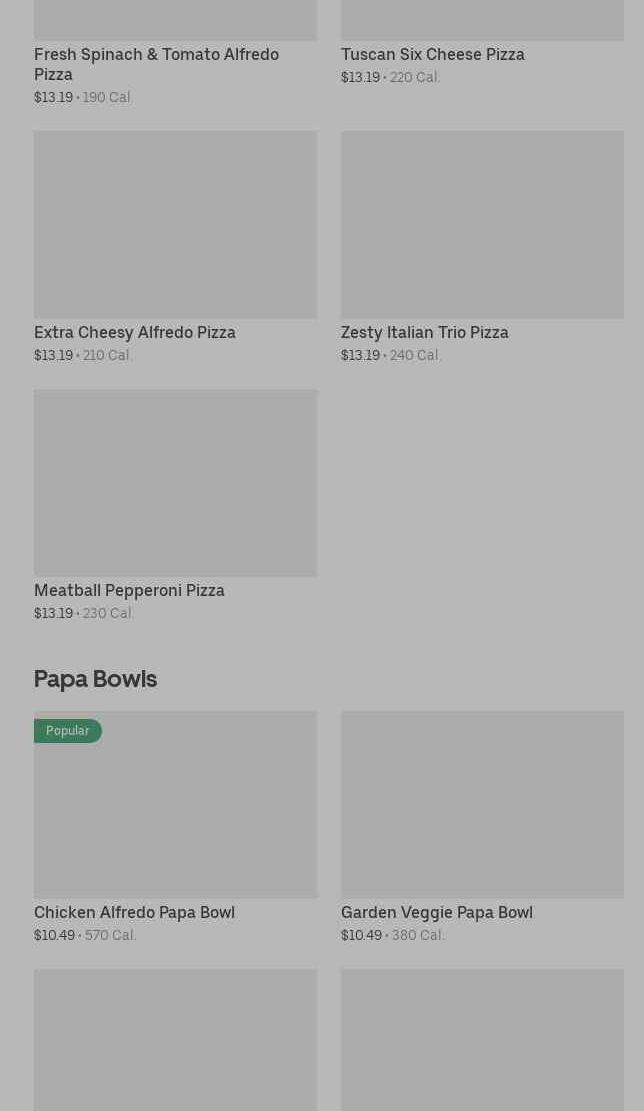Image resolution: width=644 pixels, height=1111 pixels.
Task: Choose the Zesty Italian Trio Pizza title
Action: point(424,333)
